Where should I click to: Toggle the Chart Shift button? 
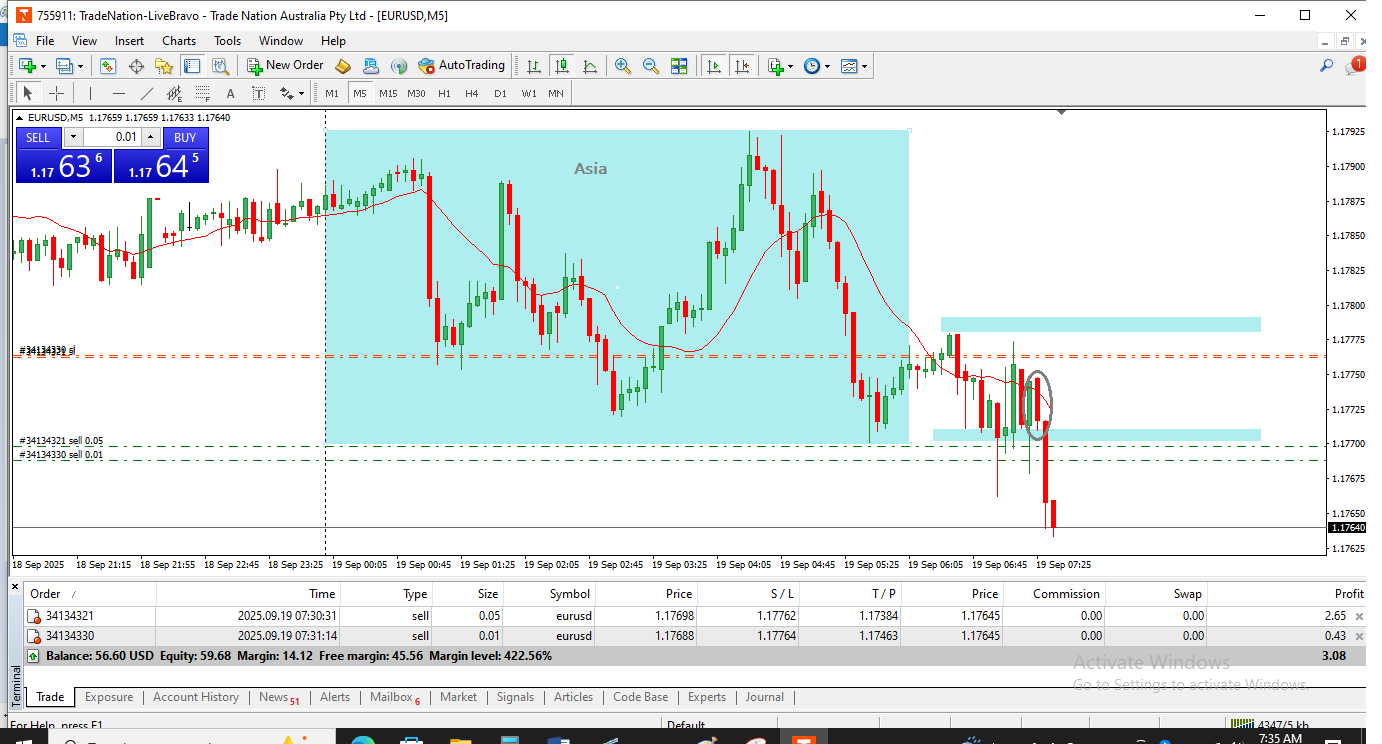742,66
